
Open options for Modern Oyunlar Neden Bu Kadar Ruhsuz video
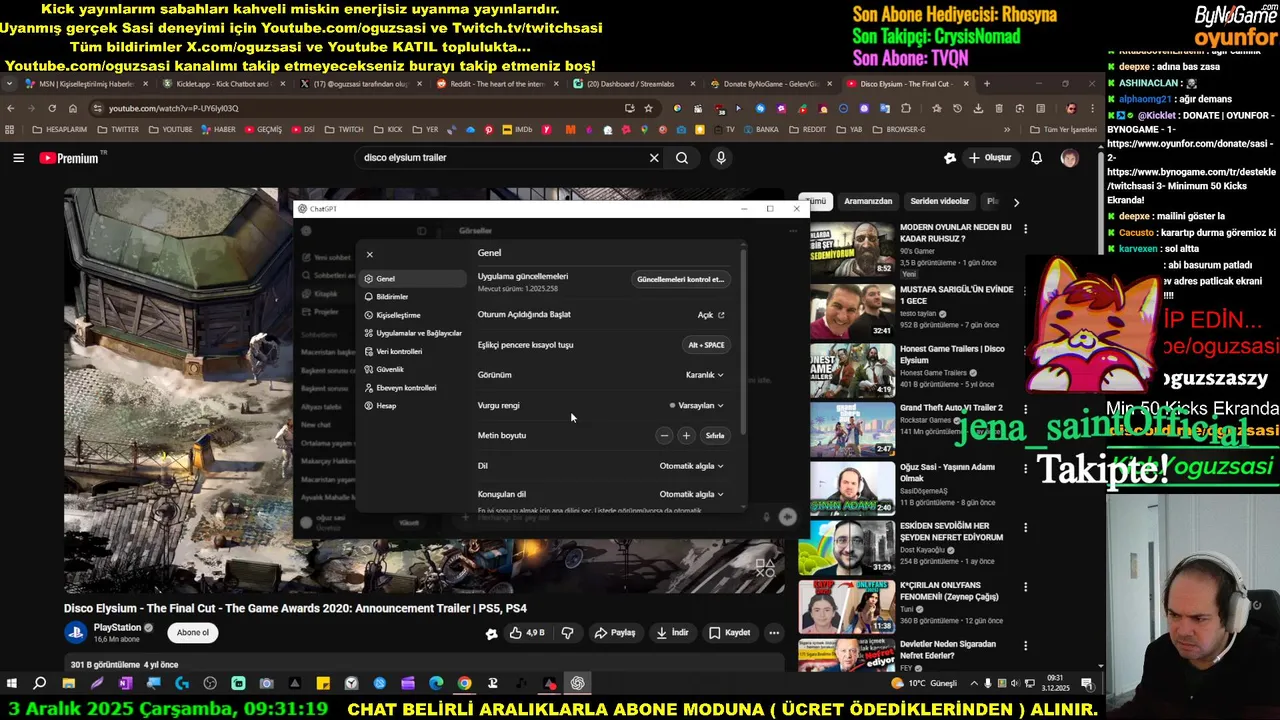click(x=1025, y=230)
